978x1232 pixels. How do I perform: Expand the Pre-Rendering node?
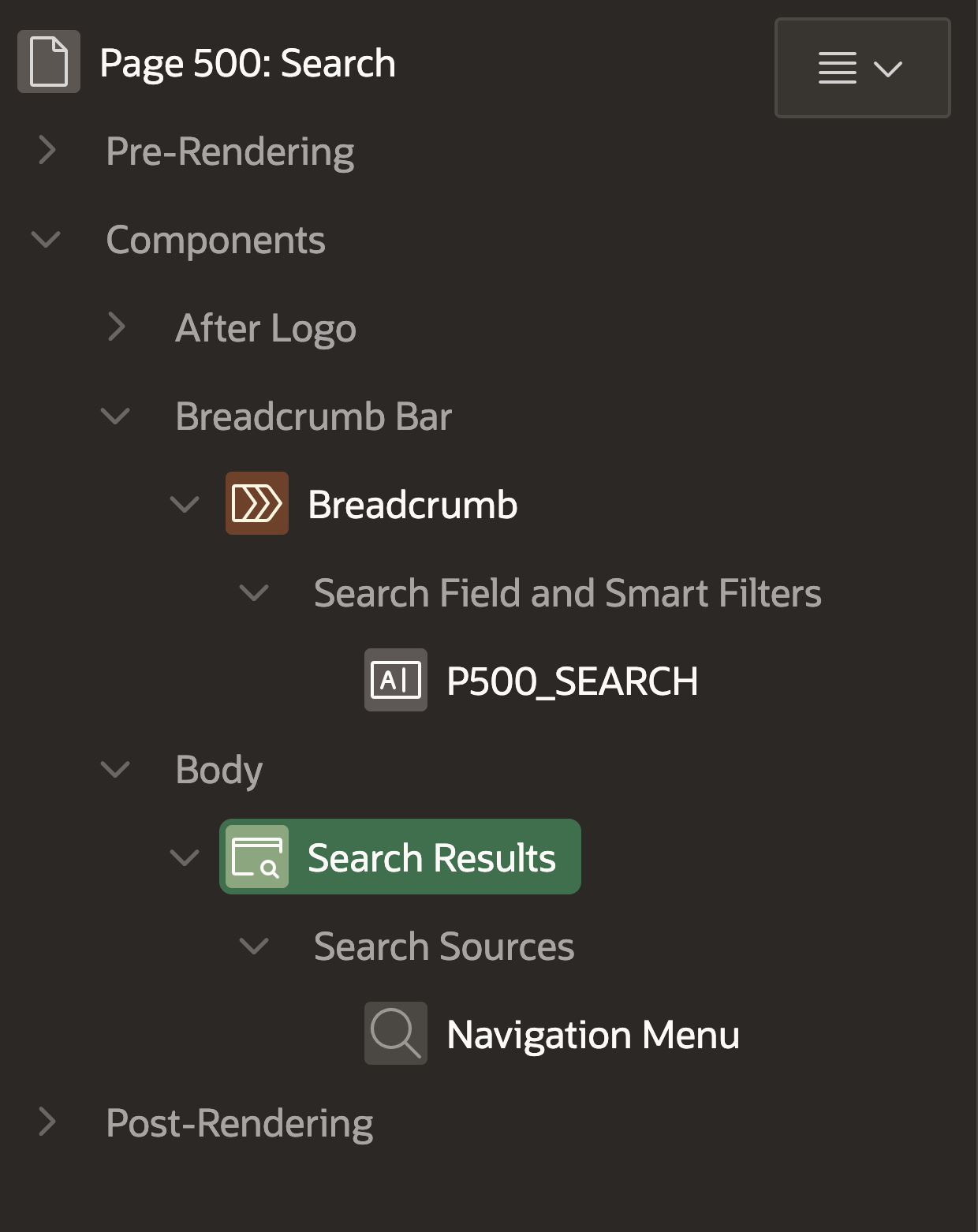click(47, 151)
